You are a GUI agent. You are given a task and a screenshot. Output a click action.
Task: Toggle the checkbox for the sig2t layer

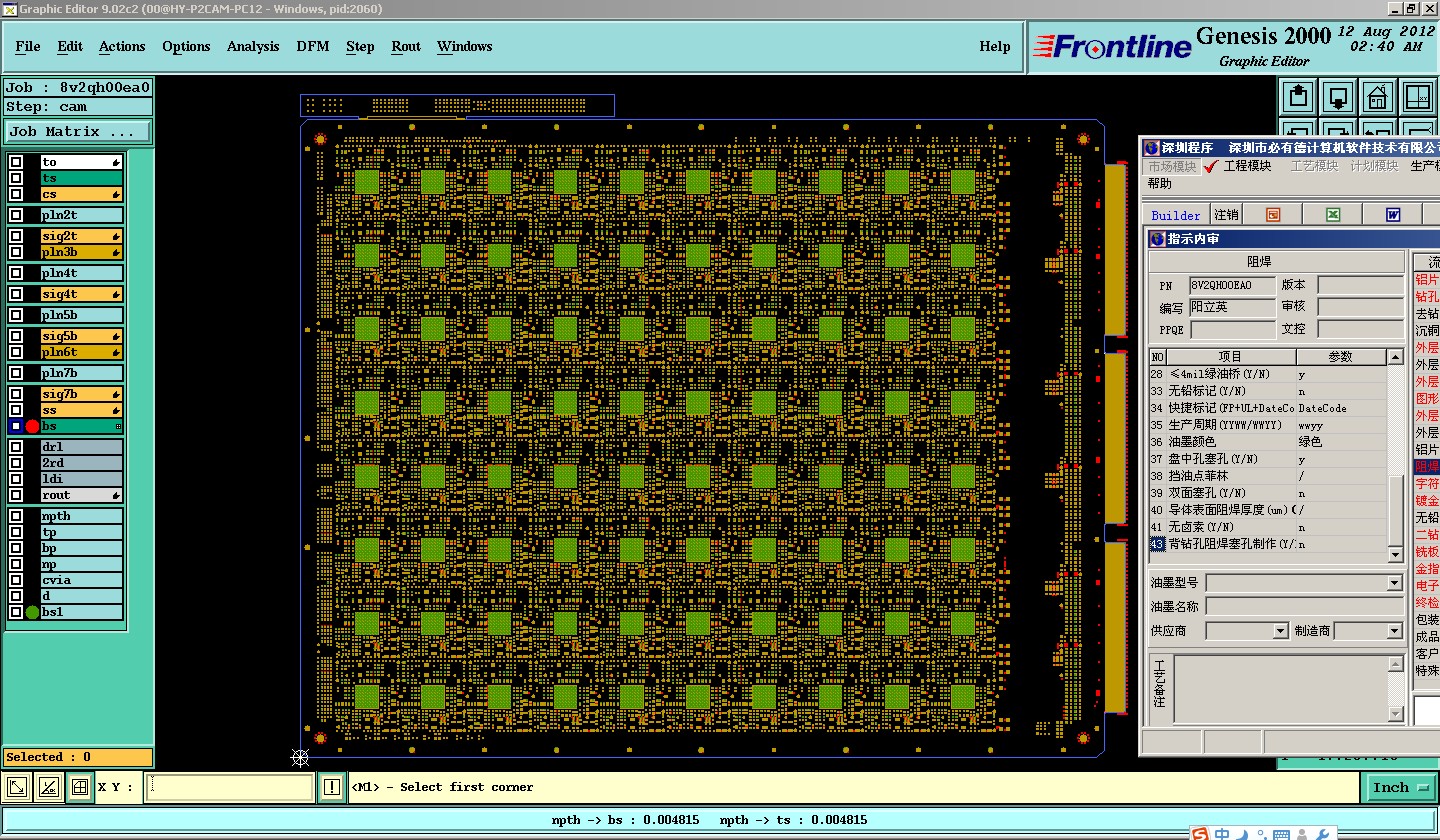pyautogui.click(x=16, y=236)
